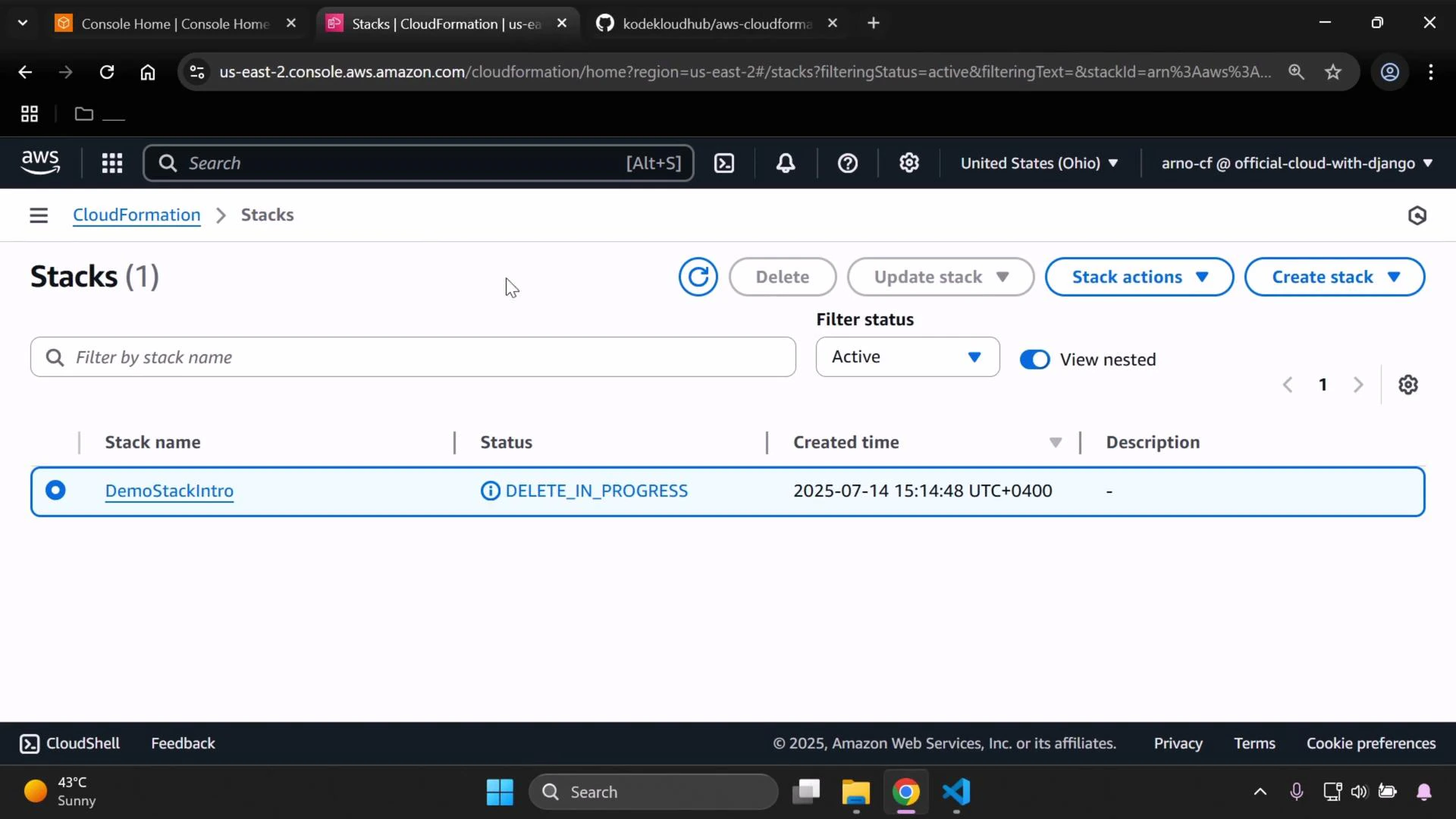Select the DemoStackIntro radio button
Image resolution: width=1456 pixels, height=819 pixels.
tap(55, 490)
